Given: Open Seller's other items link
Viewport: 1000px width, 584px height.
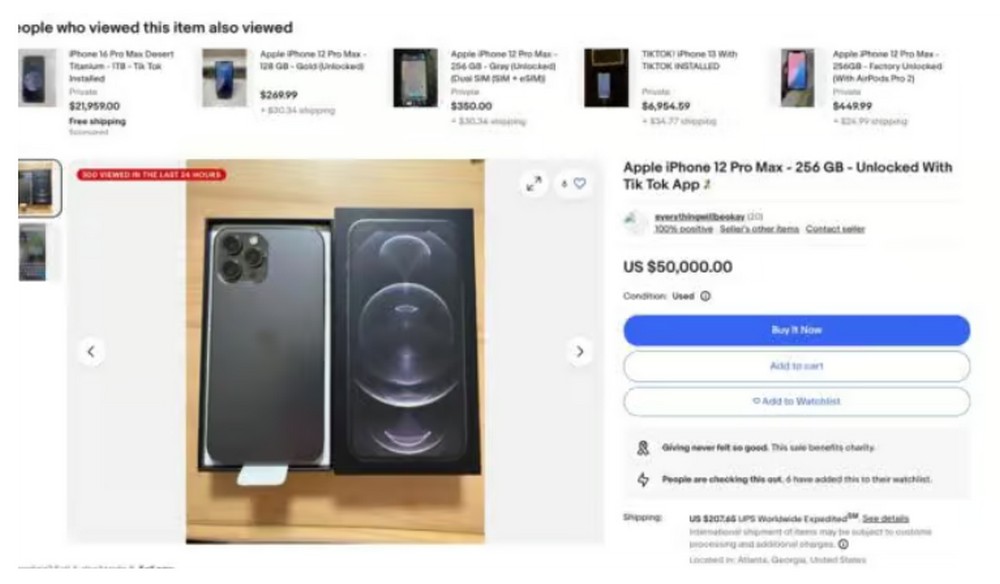Looking at the screenshot, I should tap(759, 229).
